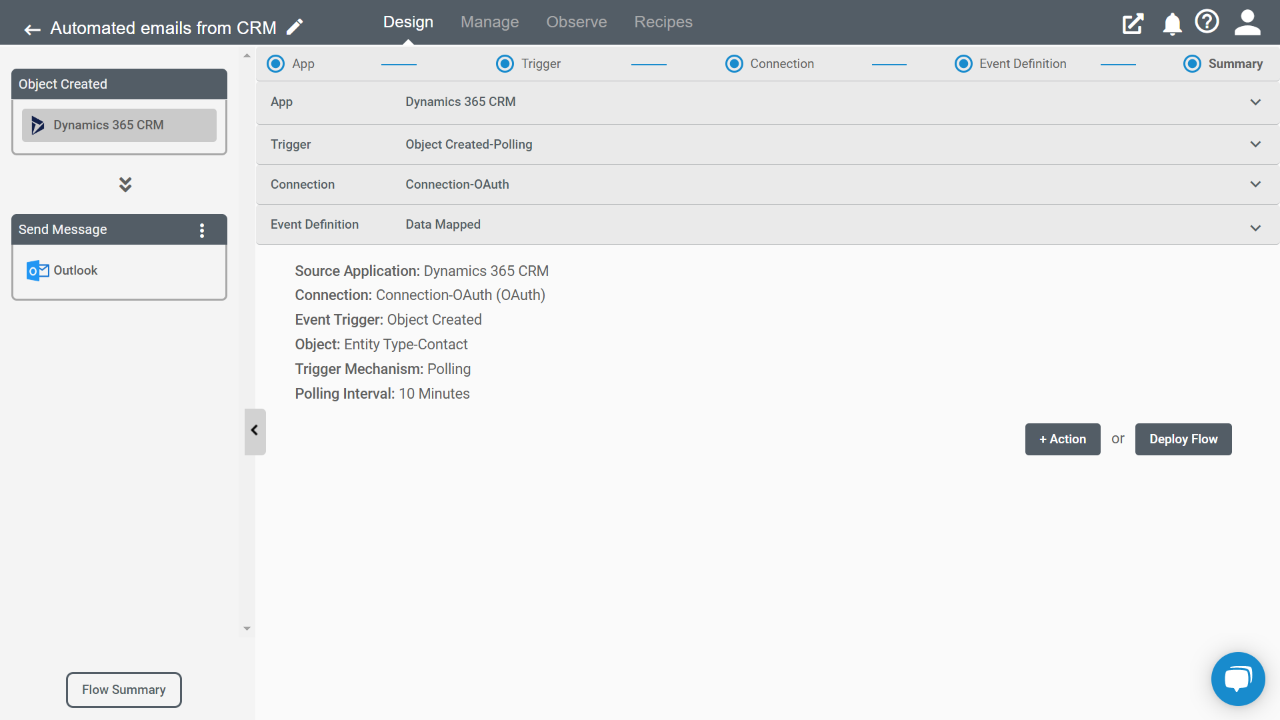Screen dimensions: 1280x720
Task: Click the App step label in stepper
Action: click(303, 64)
